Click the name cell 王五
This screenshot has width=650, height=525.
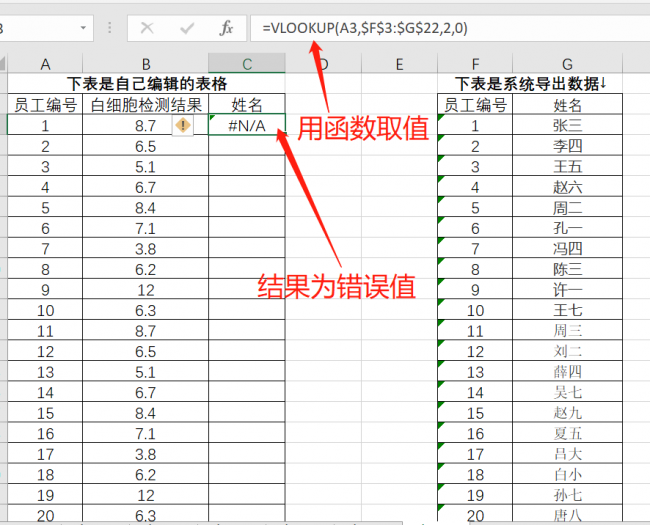pyautogui.click(x=568, y=166)
